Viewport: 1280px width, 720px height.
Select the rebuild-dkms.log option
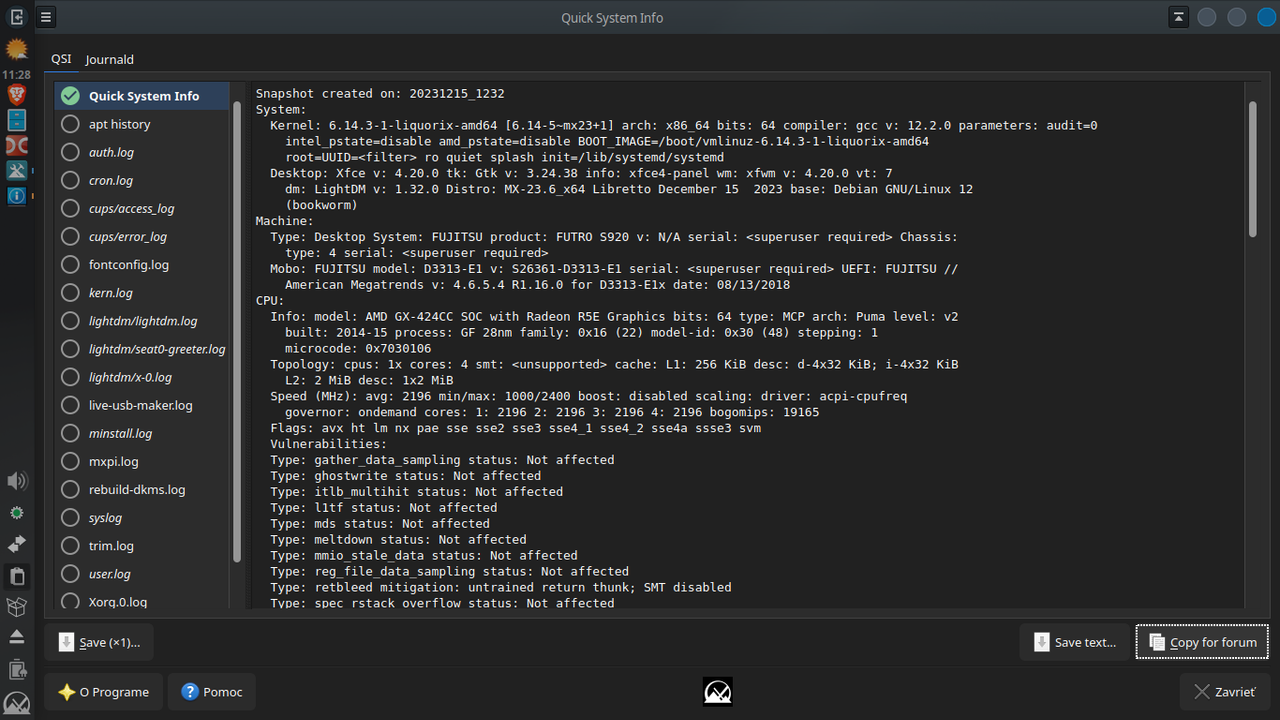tap(142, 490)
